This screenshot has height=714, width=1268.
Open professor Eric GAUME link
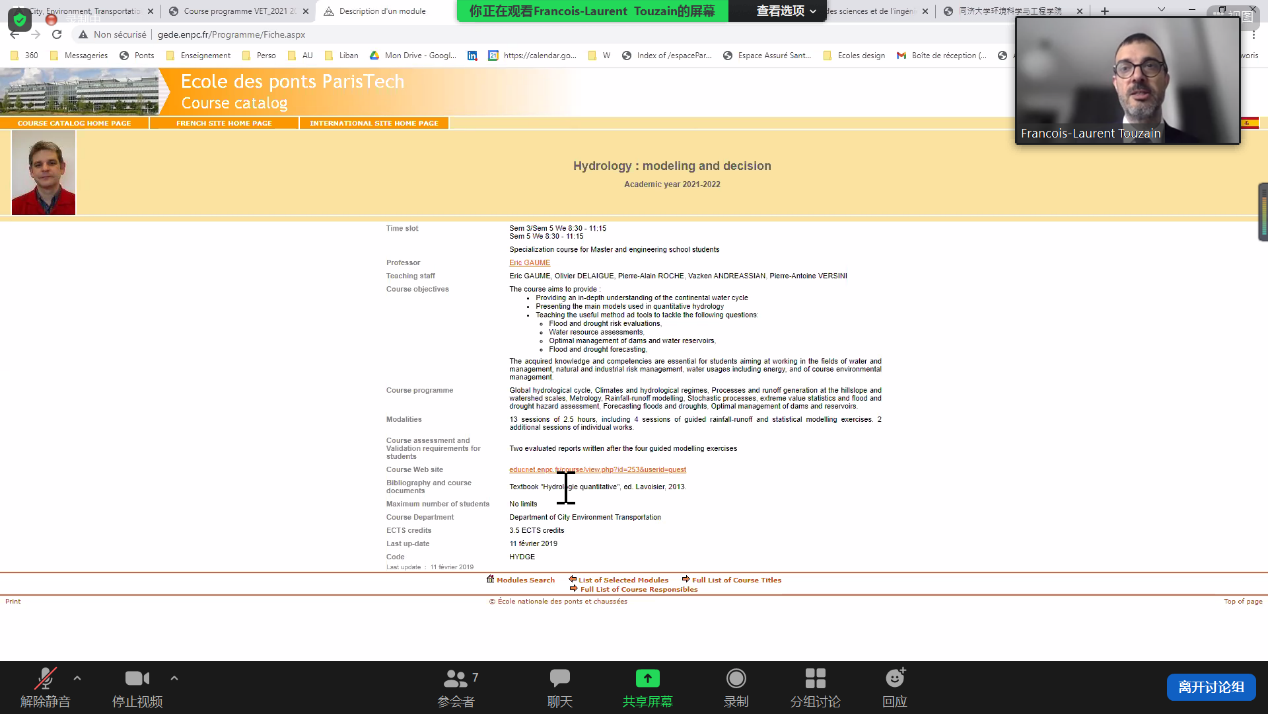point(530,263)
